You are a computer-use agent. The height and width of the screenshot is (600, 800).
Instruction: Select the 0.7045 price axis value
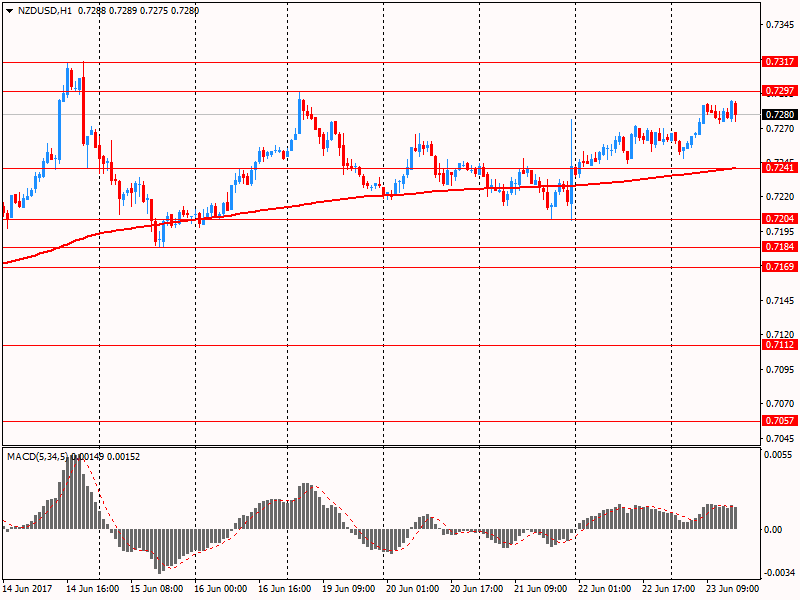click(780, 438)
